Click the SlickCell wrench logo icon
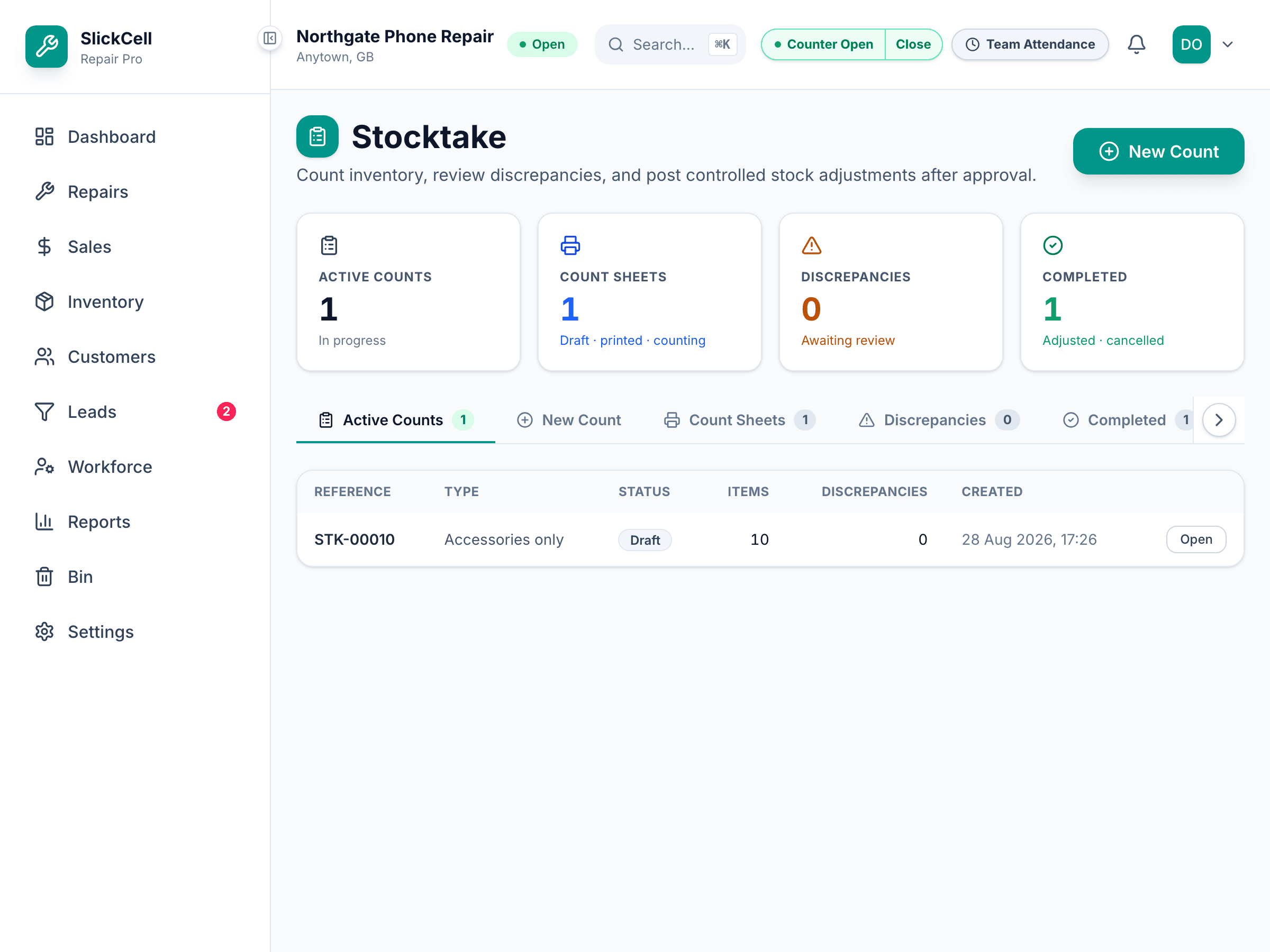This screenshot has width=1270, height=952. pyautogui.click(x=47, y=47)
